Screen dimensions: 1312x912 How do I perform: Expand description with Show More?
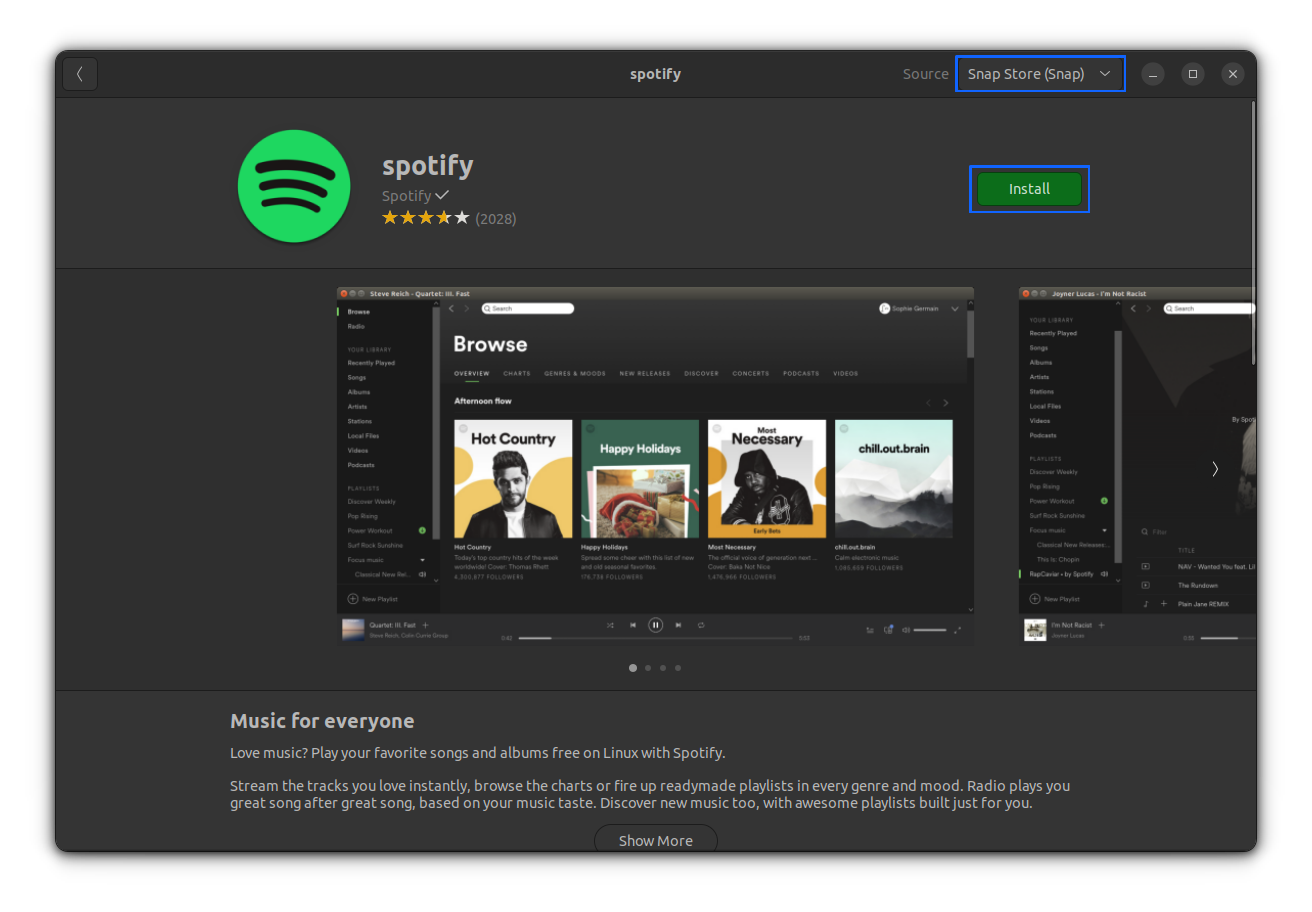(656, 839)
